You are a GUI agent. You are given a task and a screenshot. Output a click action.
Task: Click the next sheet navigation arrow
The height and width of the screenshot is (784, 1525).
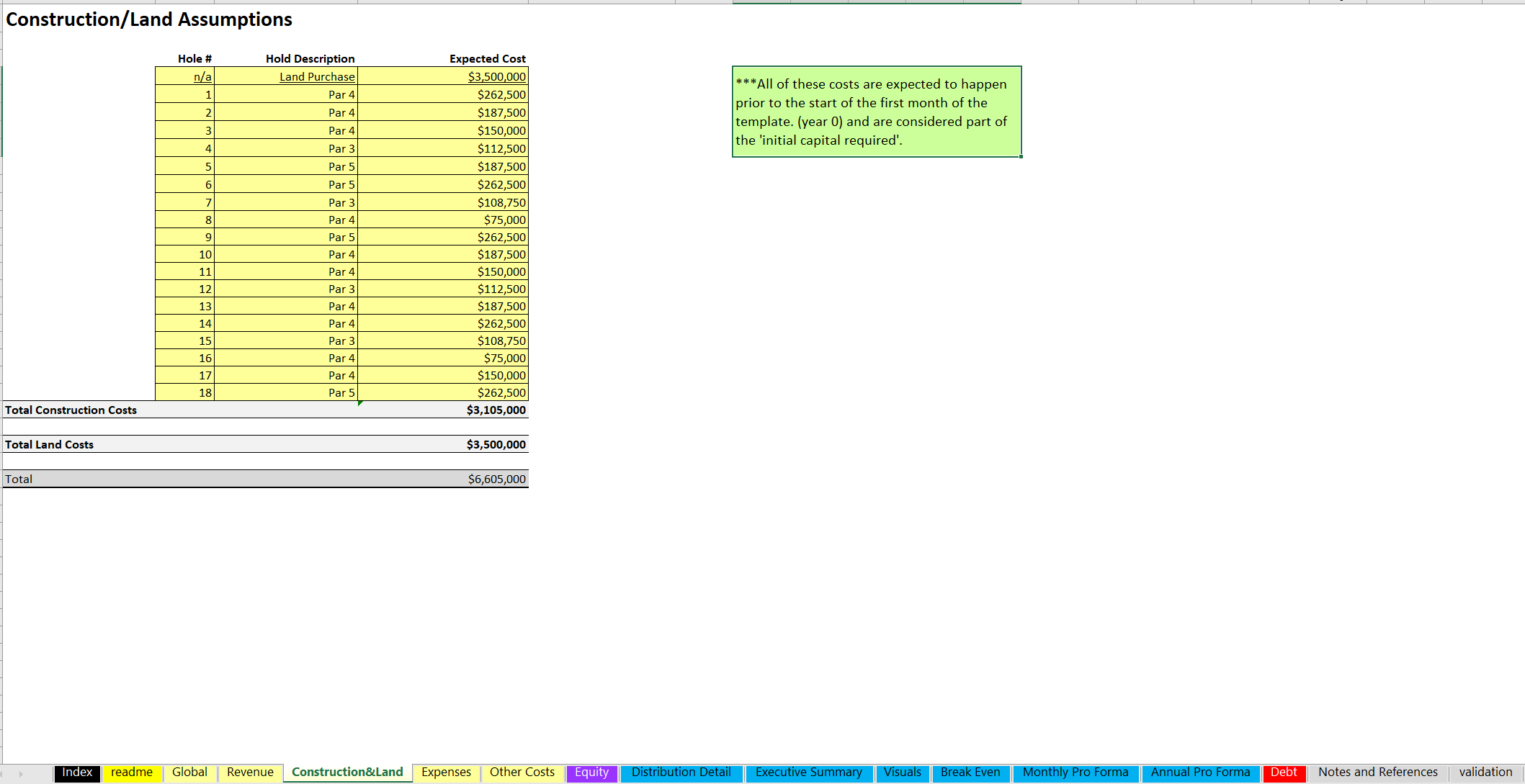tap(22, 772)
